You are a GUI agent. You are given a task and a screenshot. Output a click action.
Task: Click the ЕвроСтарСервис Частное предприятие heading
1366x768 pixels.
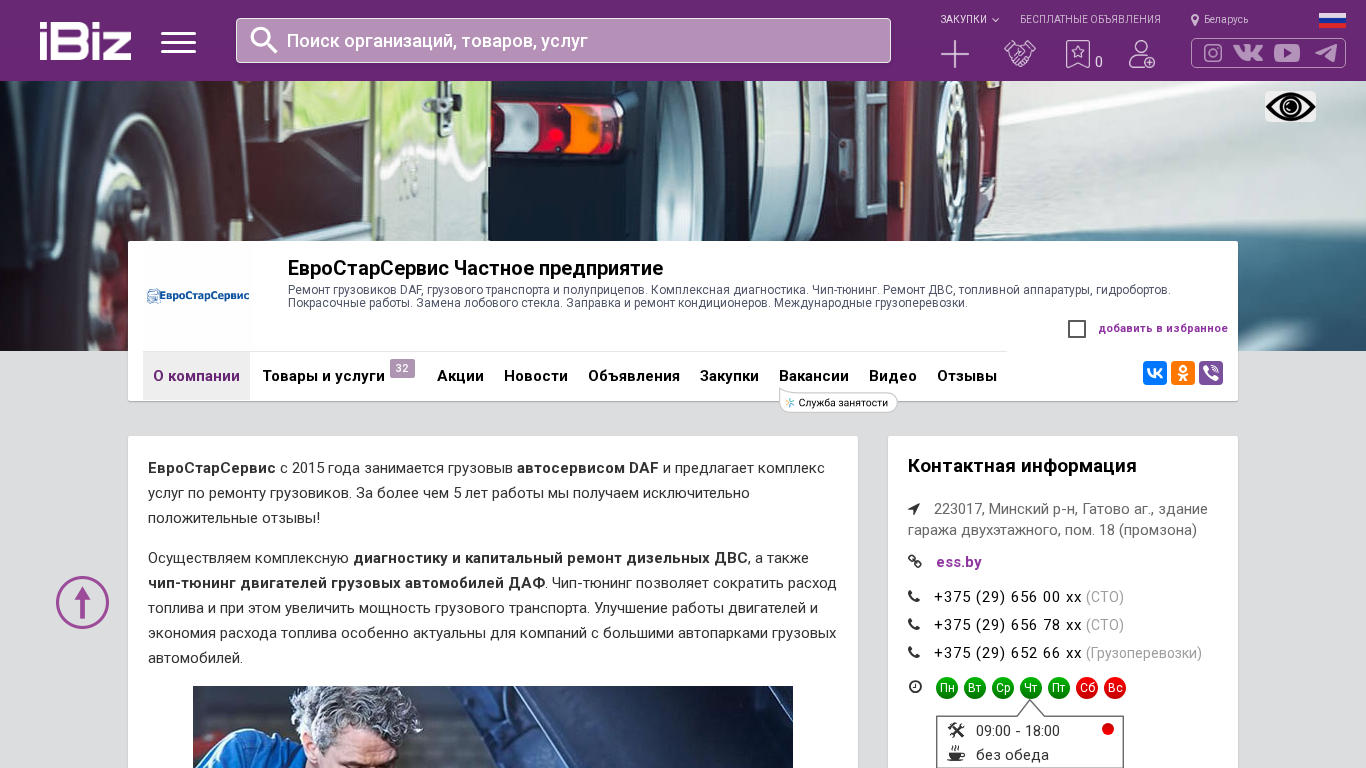tap(476, 268)
